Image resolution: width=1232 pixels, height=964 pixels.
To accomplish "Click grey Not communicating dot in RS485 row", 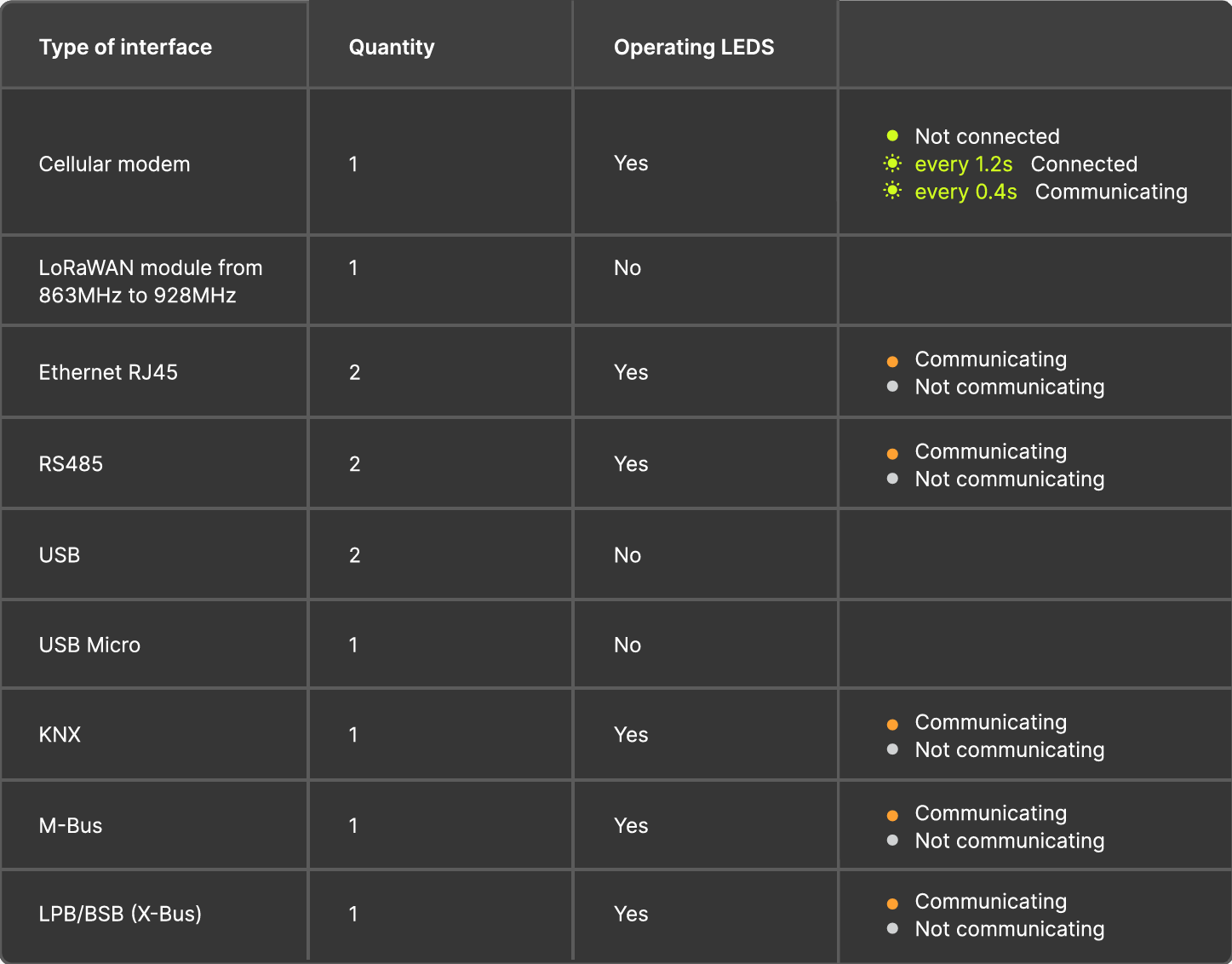I will (x=892, y=479).
